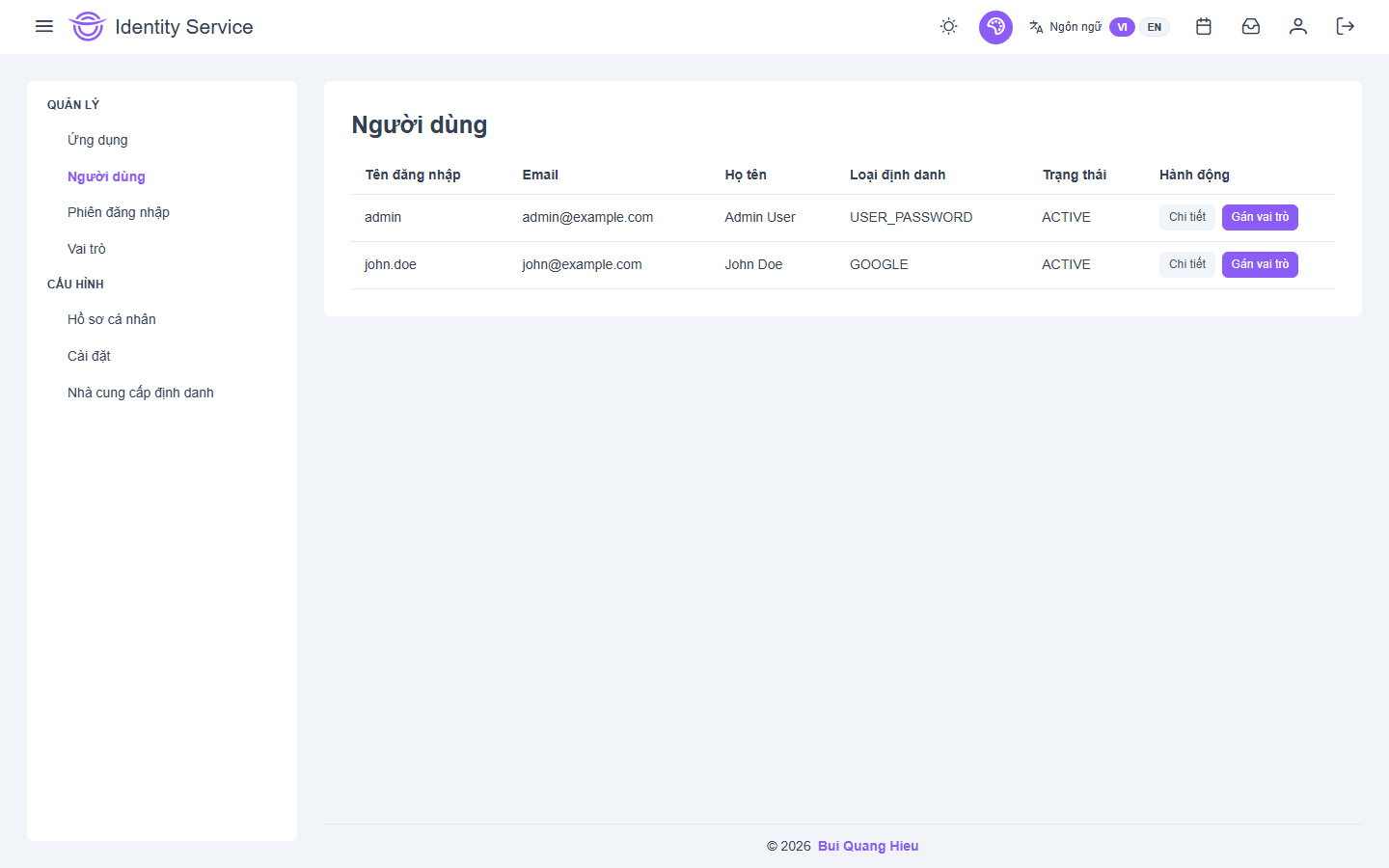Open Phiên đăng nhập sidebar item
This screenshot has width=1389, height=868.
click(119, 212)
